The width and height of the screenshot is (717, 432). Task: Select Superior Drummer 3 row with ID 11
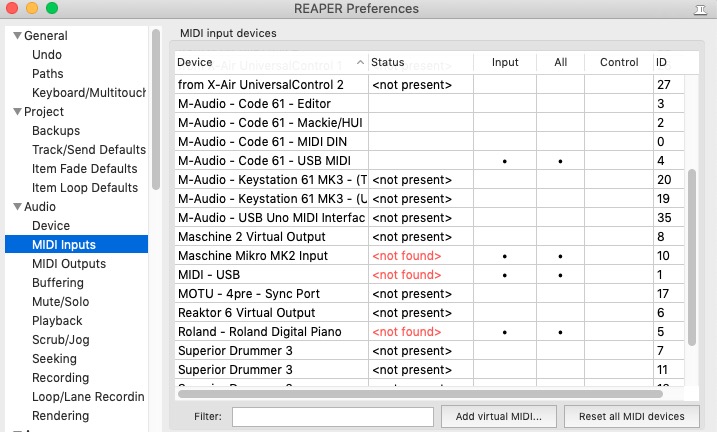429,370
